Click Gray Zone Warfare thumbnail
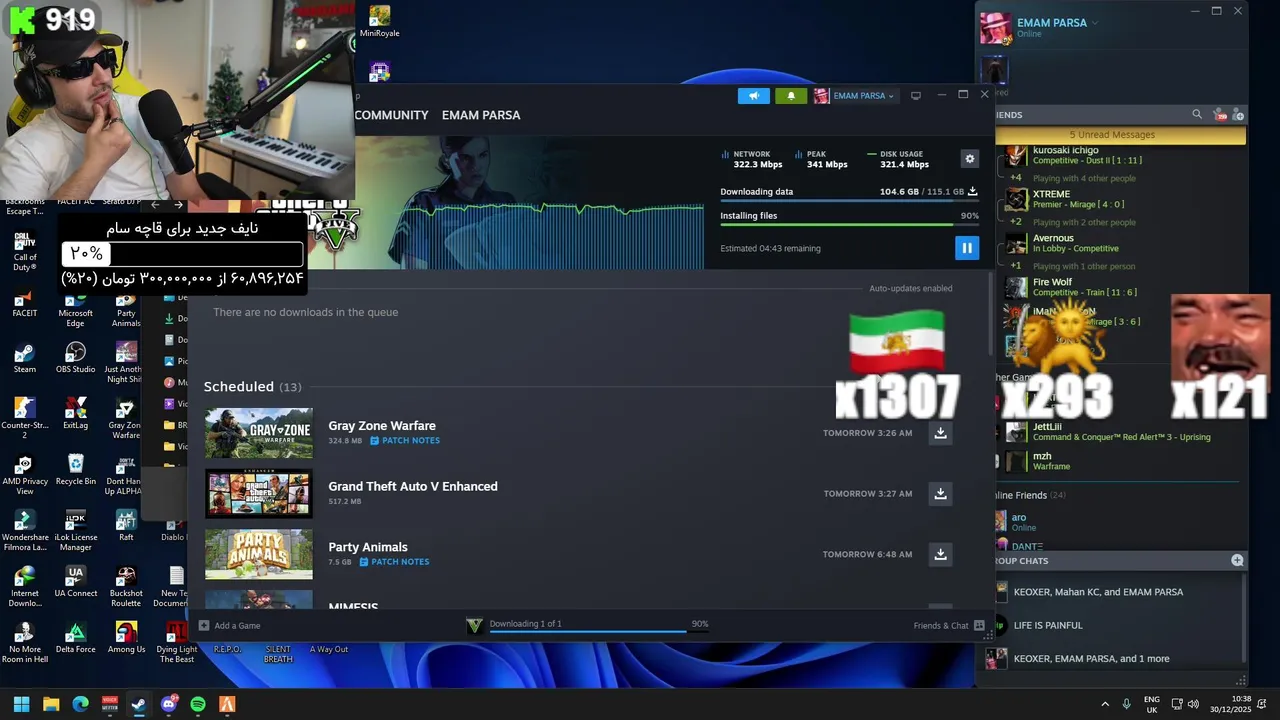The height and width of the screenshot is (720, 1280). point(259,433)
